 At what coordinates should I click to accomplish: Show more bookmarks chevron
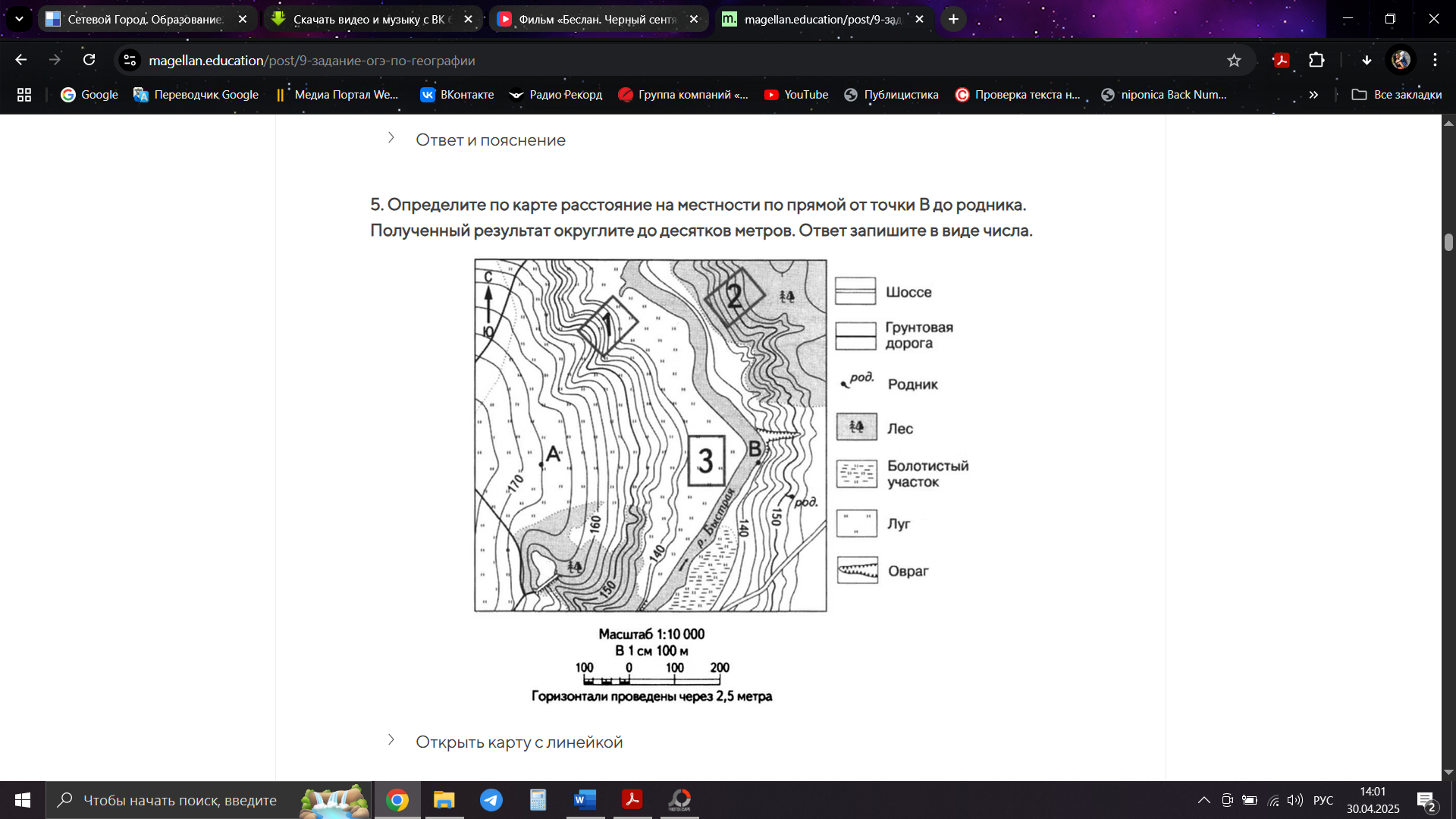point(1313,95)
